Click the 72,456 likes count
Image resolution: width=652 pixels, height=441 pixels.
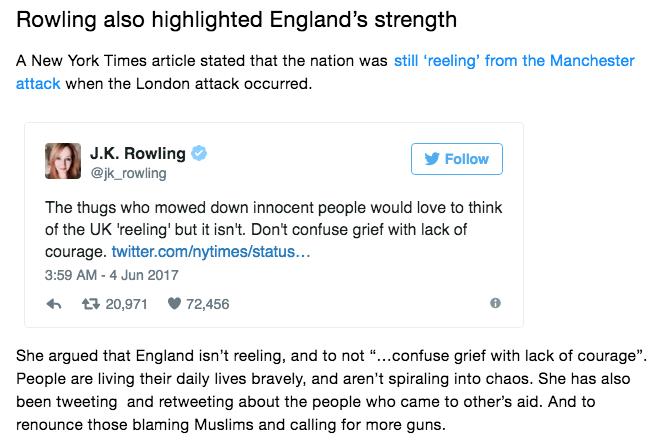tap(207, 304)
